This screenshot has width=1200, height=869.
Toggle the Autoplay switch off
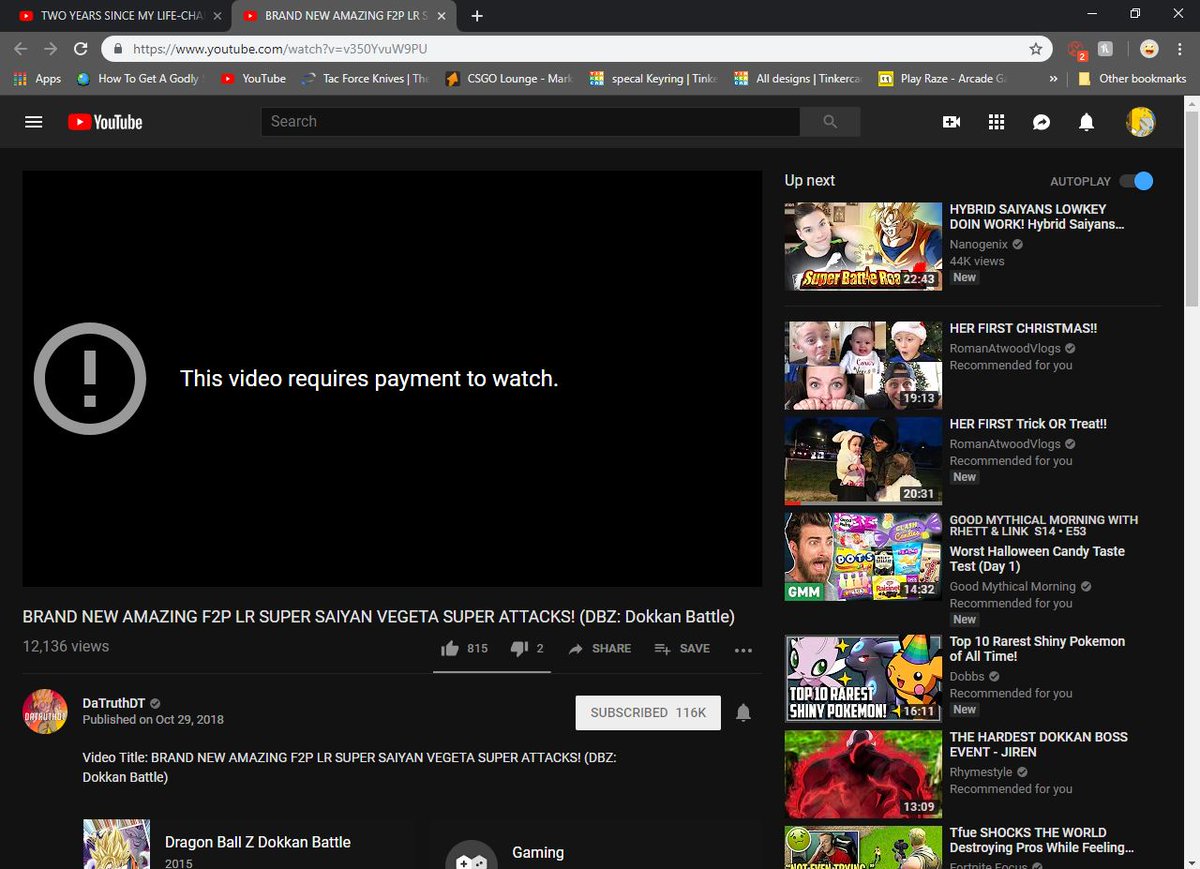1136,181
